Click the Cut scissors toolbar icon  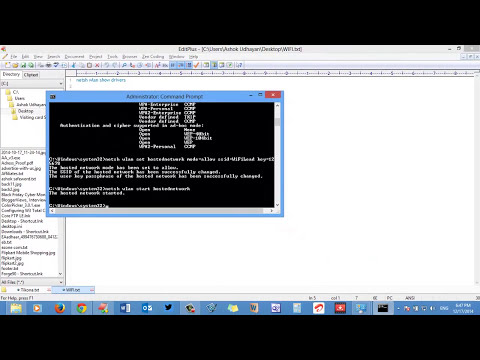pyautogui.click(x=73, y=65)
